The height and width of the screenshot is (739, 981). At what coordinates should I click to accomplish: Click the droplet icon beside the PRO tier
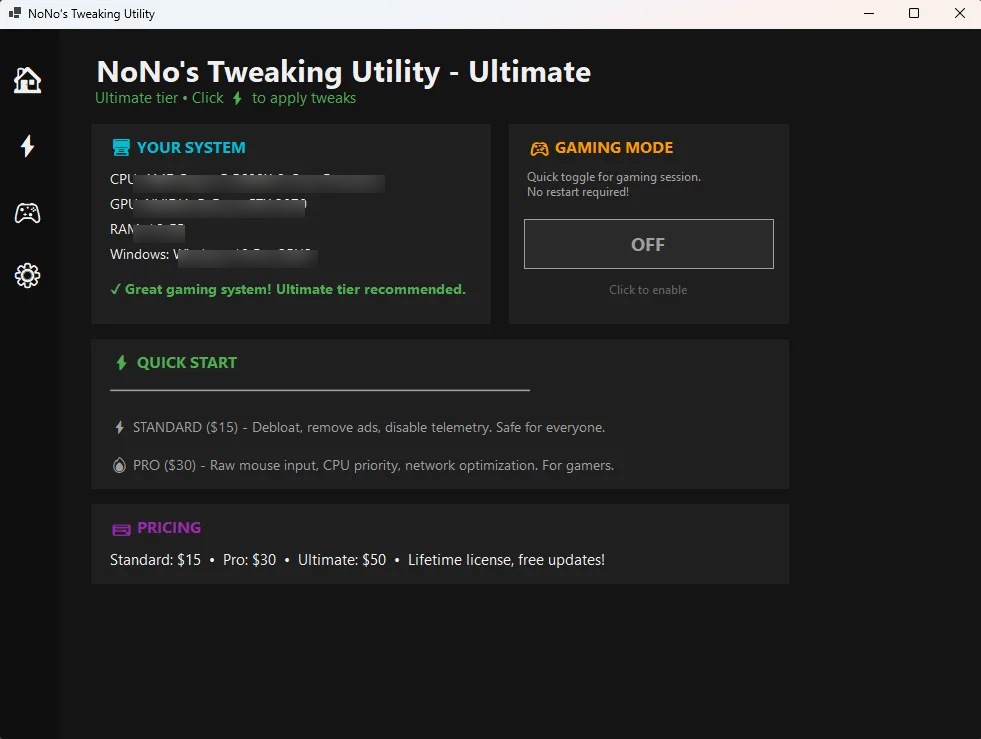(120, 463)
